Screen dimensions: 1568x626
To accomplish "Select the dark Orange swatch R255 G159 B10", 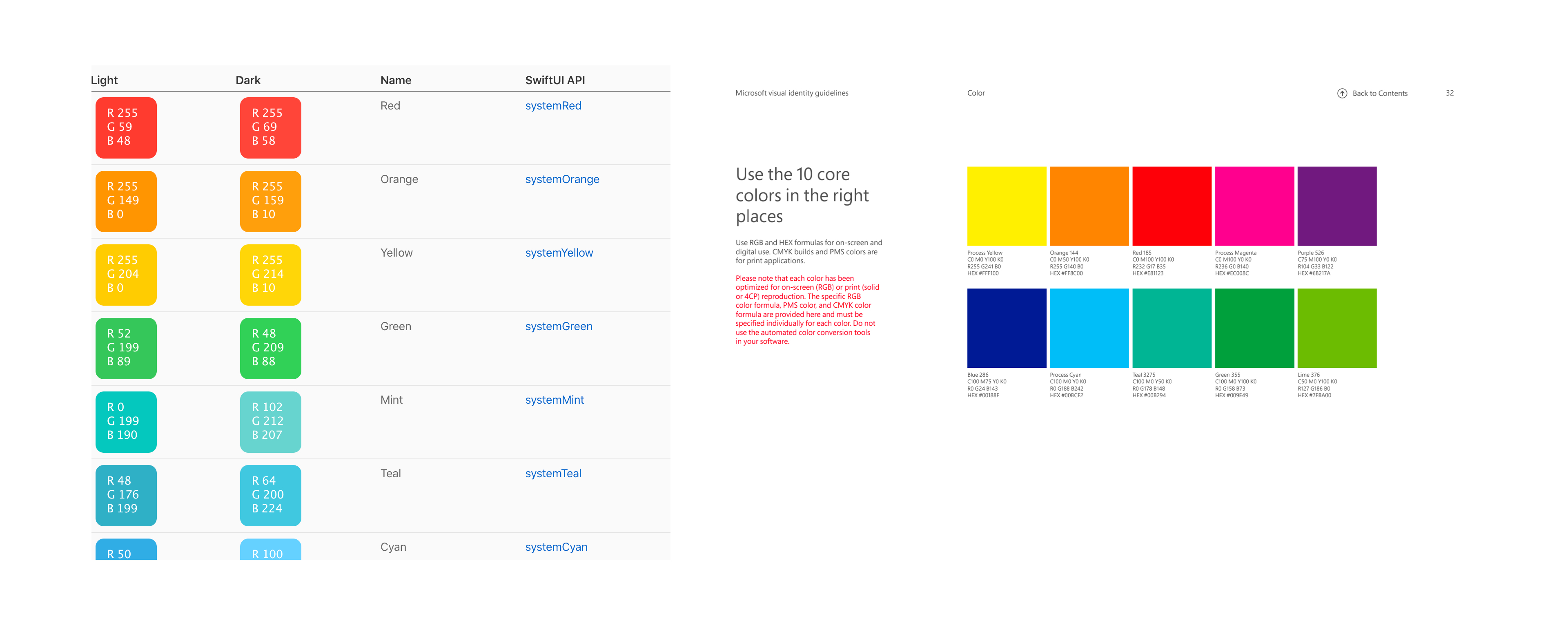I will [270, 201].
